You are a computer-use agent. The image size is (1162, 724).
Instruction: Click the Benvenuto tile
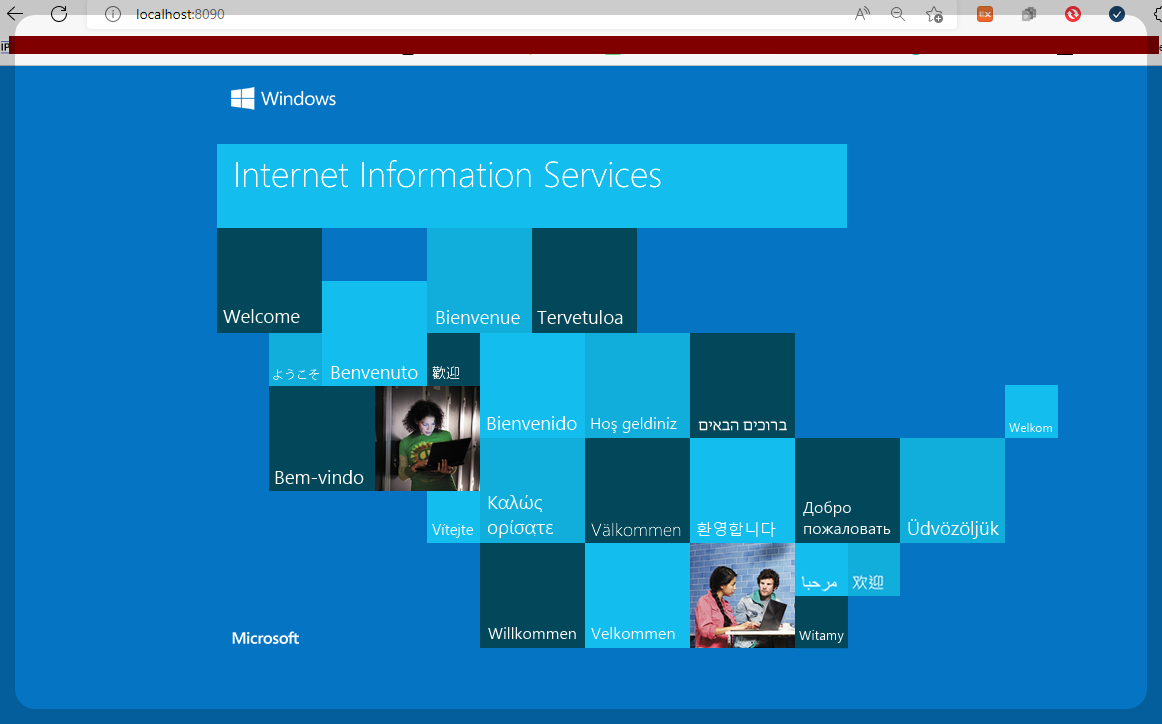(374, 333)
